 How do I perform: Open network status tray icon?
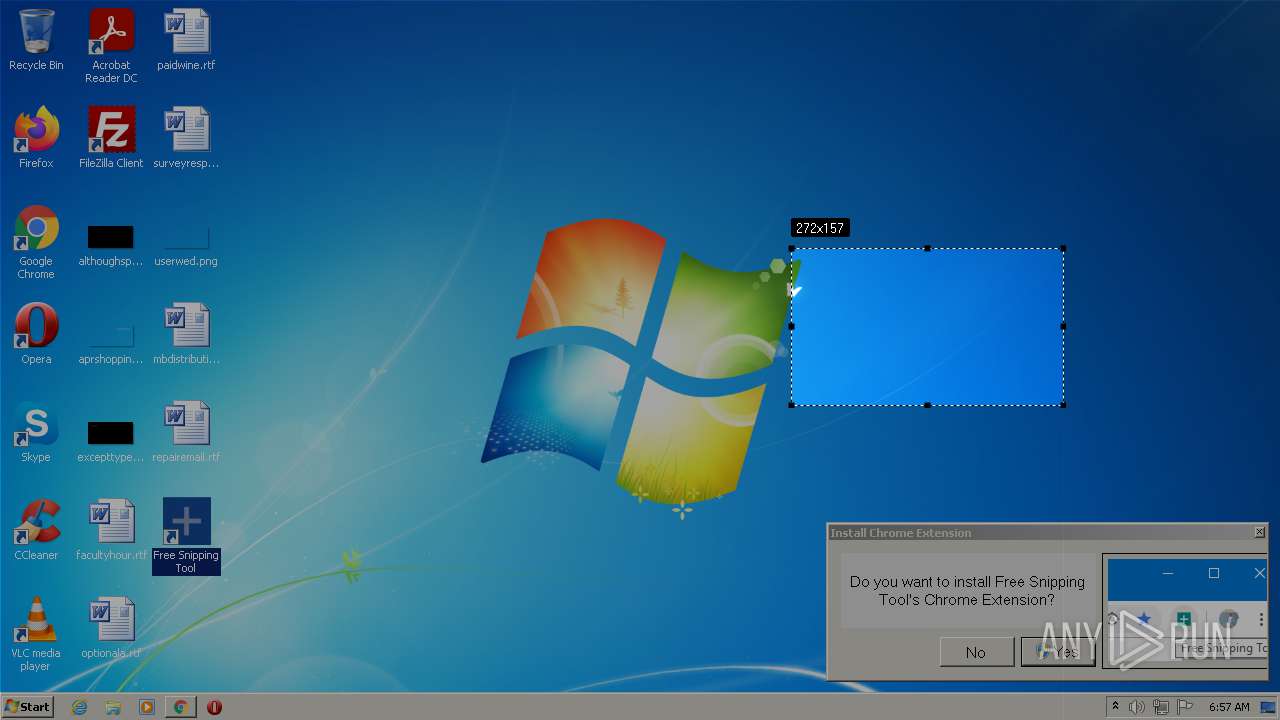(1161, 707)
